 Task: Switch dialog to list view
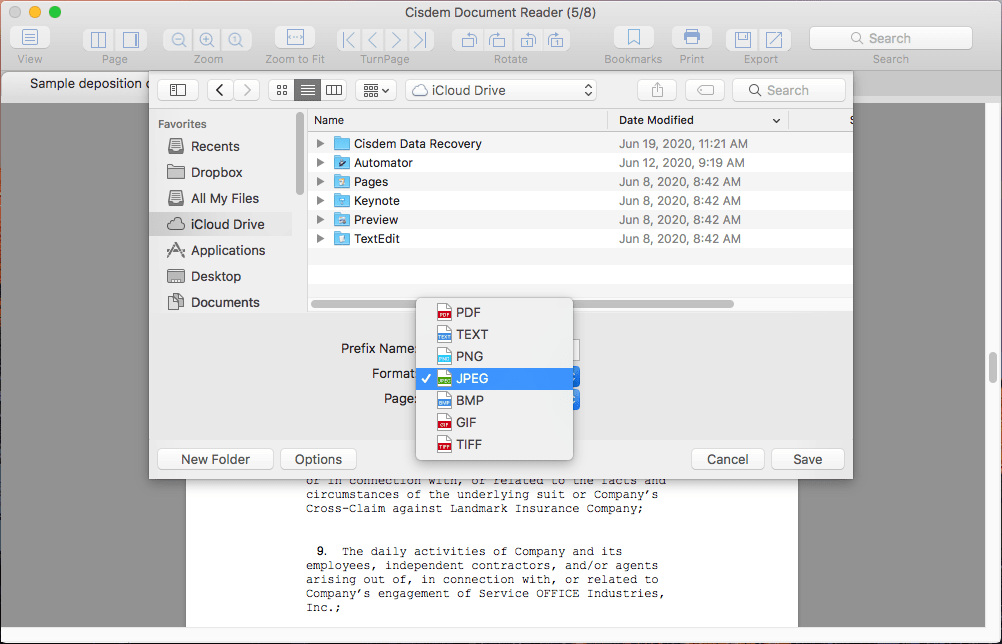click(x=307, y=90)
